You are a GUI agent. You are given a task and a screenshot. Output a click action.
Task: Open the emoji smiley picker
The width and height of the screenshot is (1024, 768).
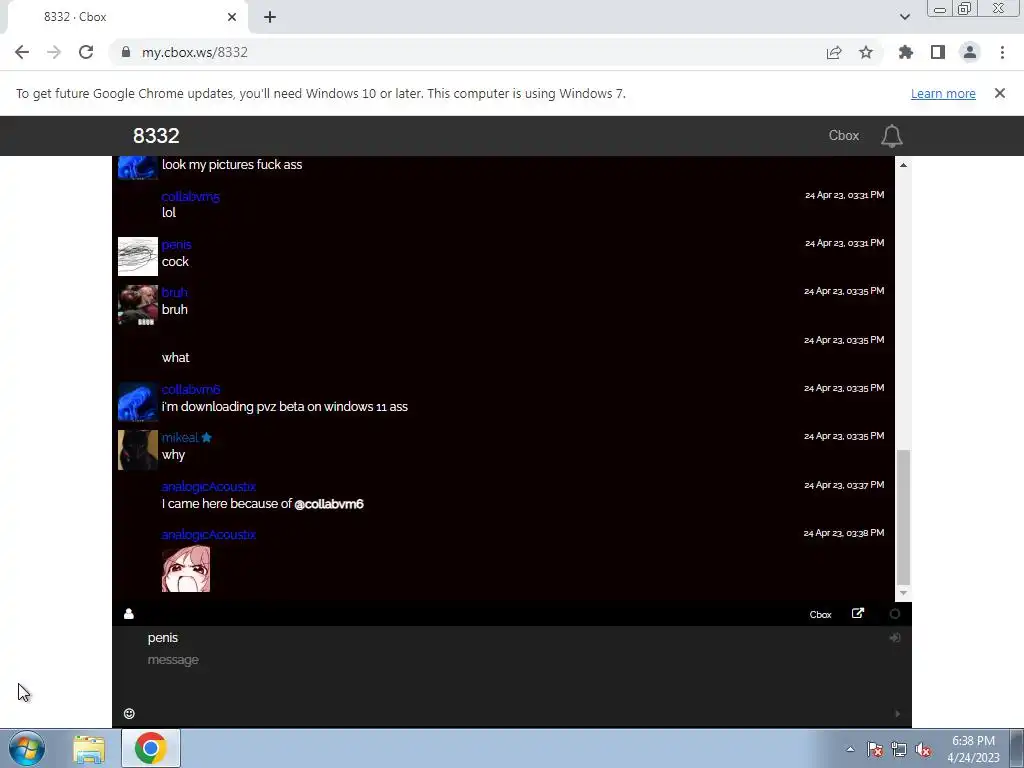(129, 714)
